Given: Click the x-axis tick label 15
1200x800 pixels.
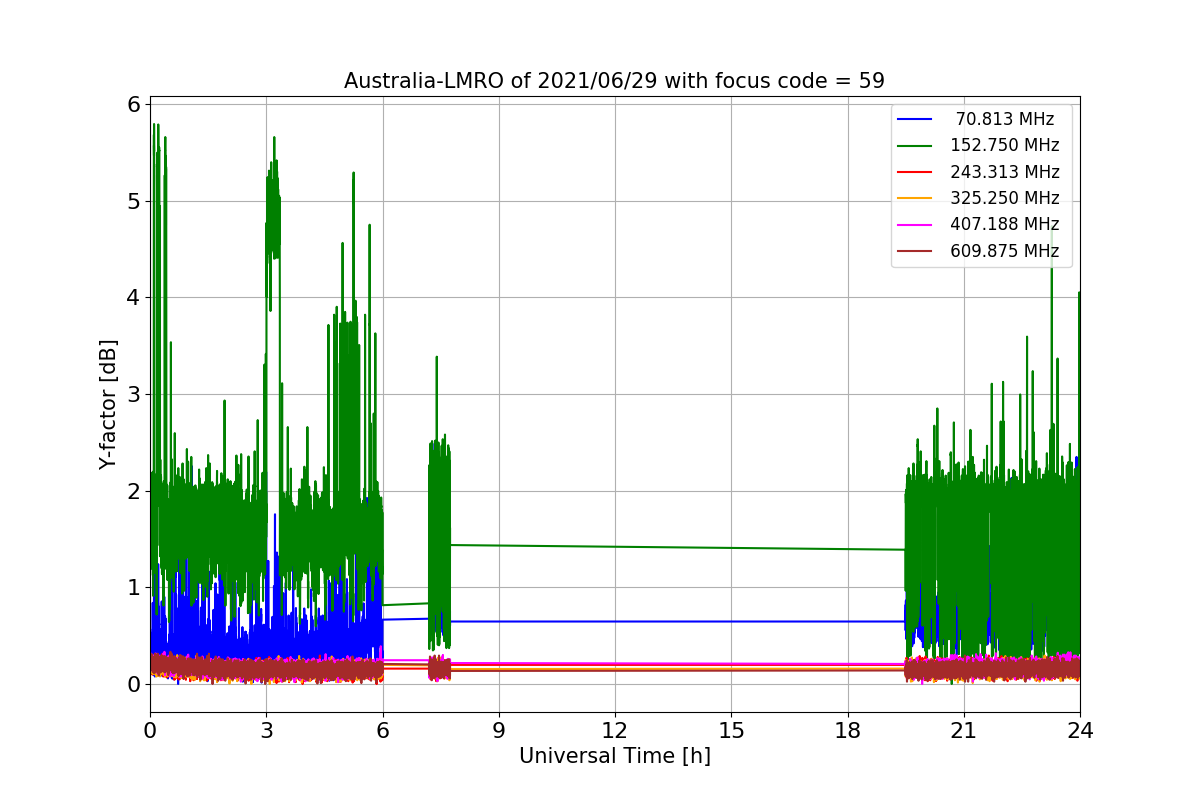Looking at the screenshot, I should point(731,731).
